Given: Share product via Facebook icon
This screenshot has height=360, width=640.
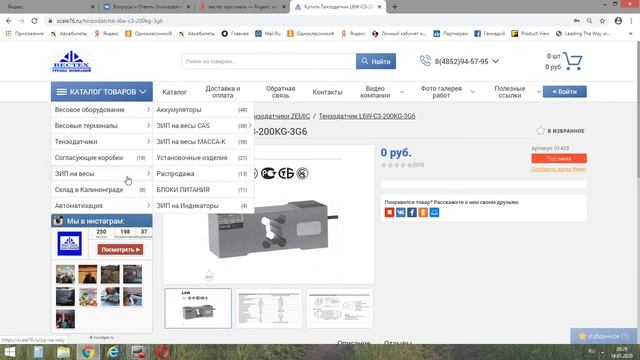Looking at the screenshot, I should (x=412, y=212).
